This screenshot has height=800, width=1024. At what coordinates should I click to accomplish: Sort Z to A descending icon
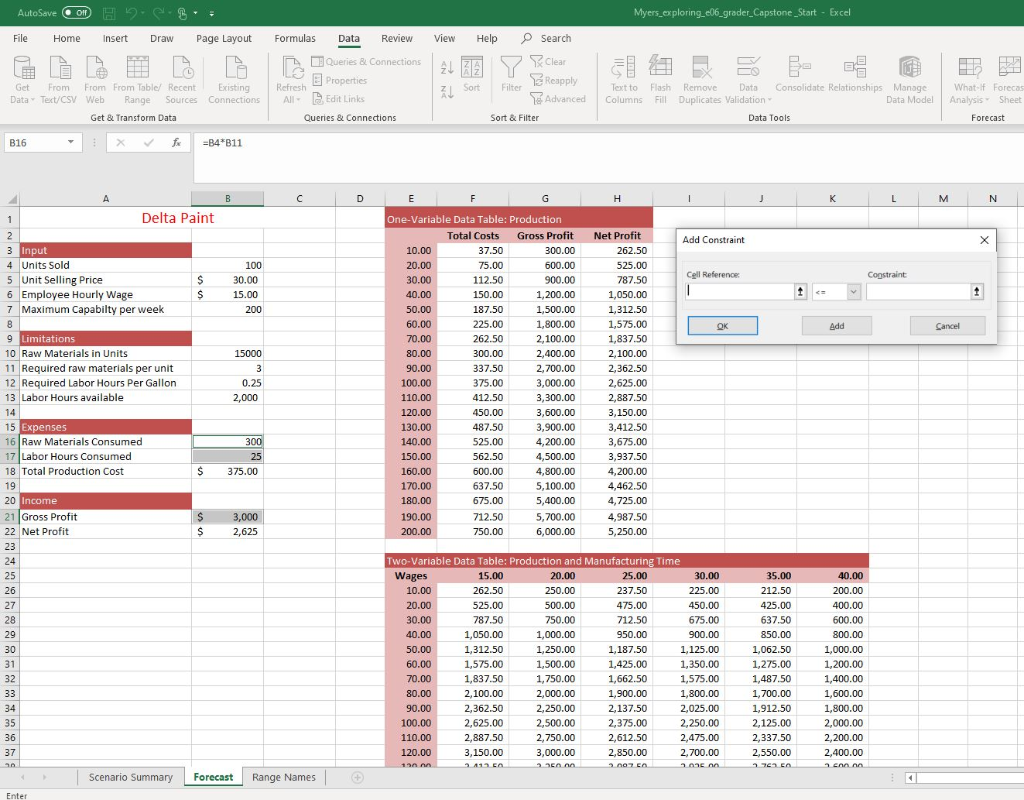click(x=447, y=92)
